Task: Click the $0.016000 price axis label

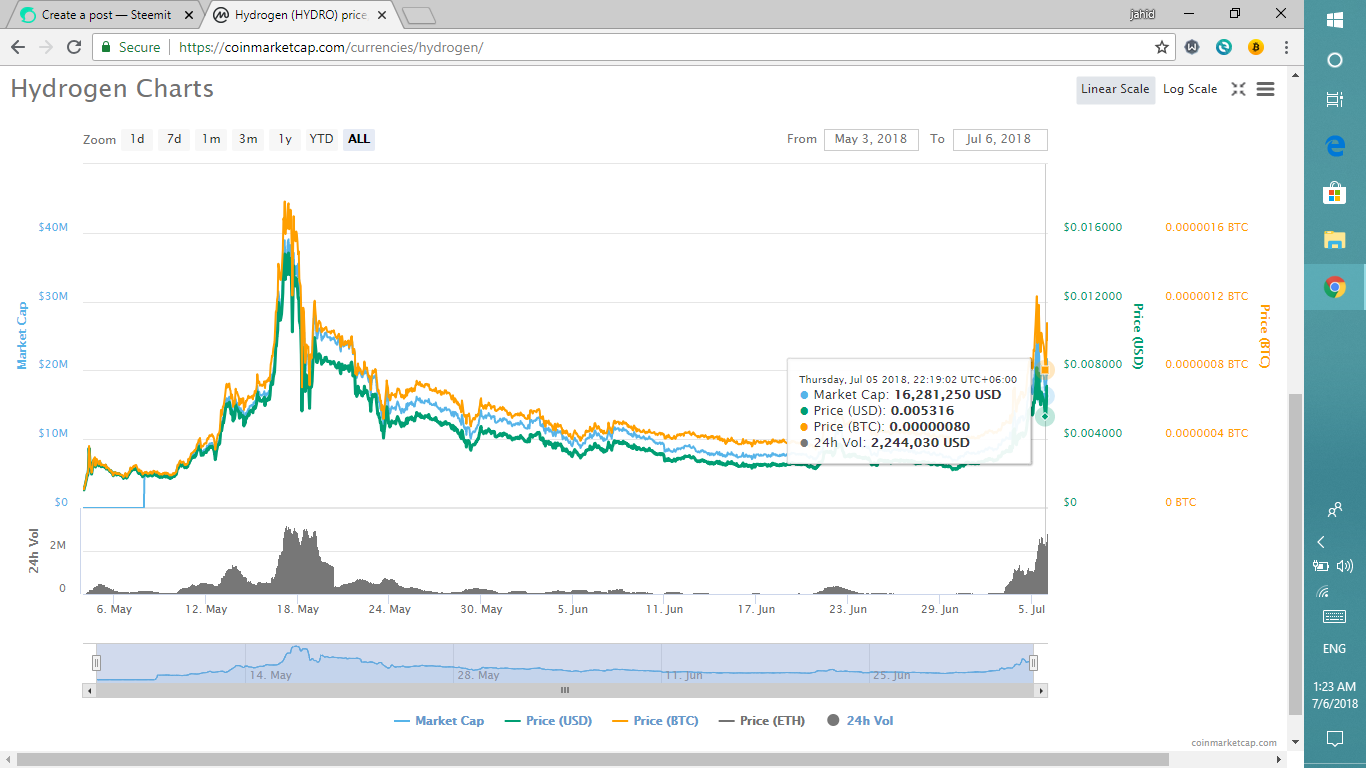Action: tap(1093, 228)
